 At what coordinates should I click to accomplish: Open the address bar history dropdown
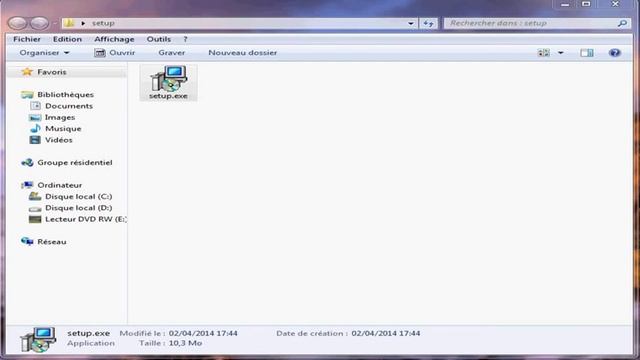click(411, 23)
